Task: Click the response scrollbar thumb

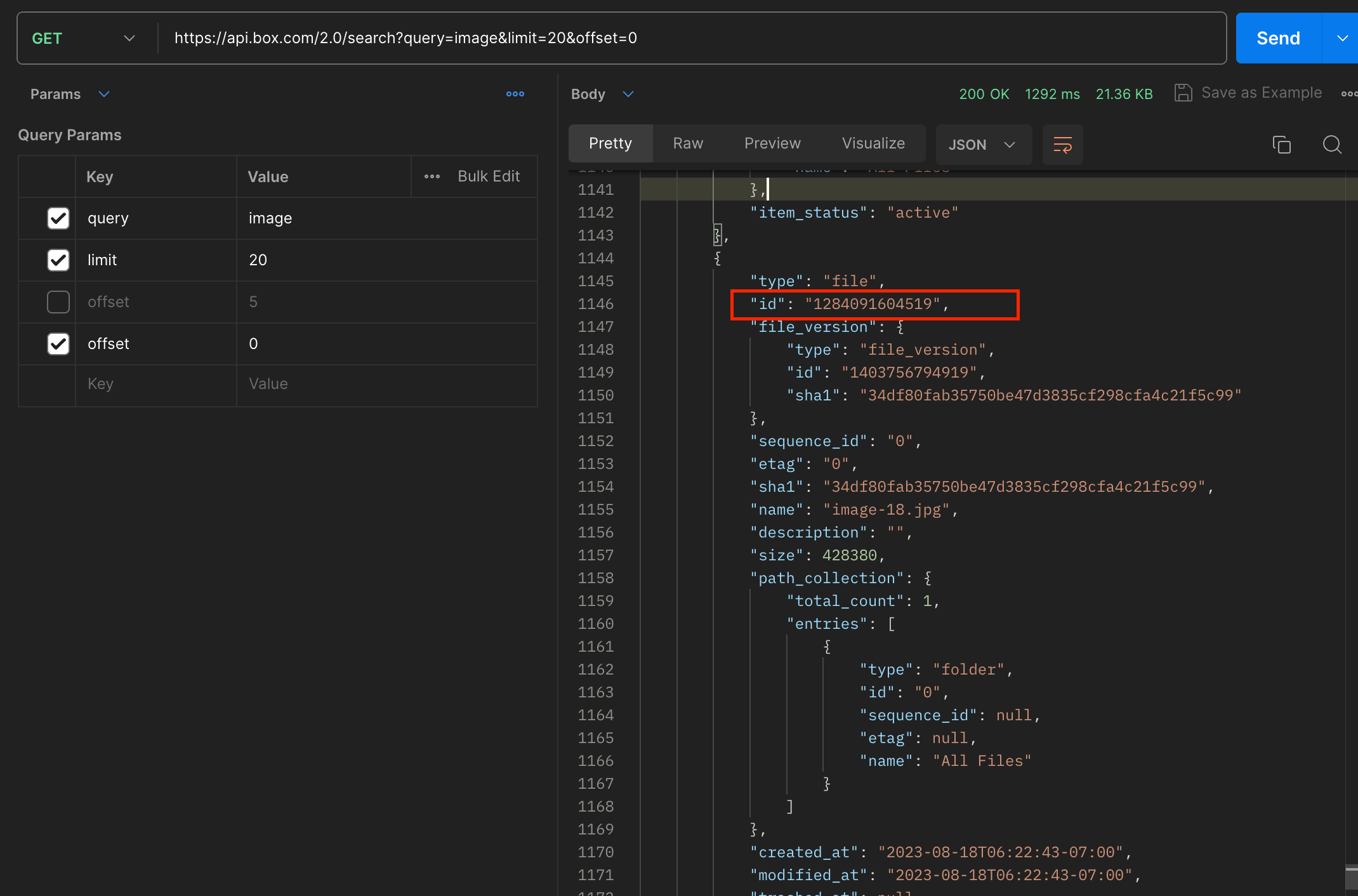Action: click(1352, 878)
